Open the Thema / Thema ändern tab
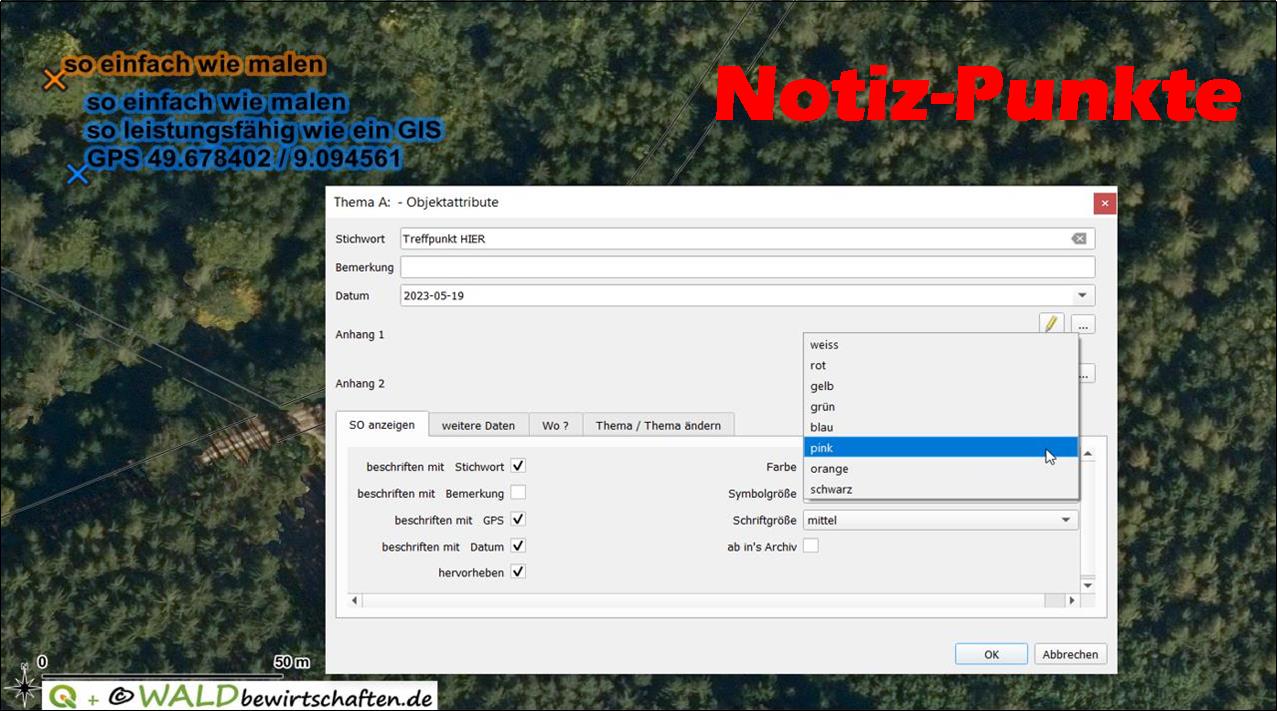 (x=658, y=425)
